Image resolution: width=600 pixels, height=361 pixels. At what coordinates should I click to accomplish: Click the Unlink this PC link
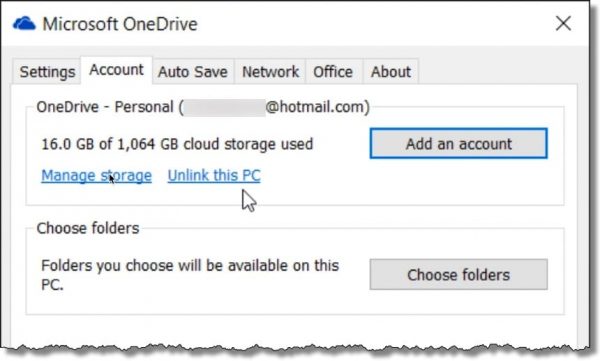[214, 175]
